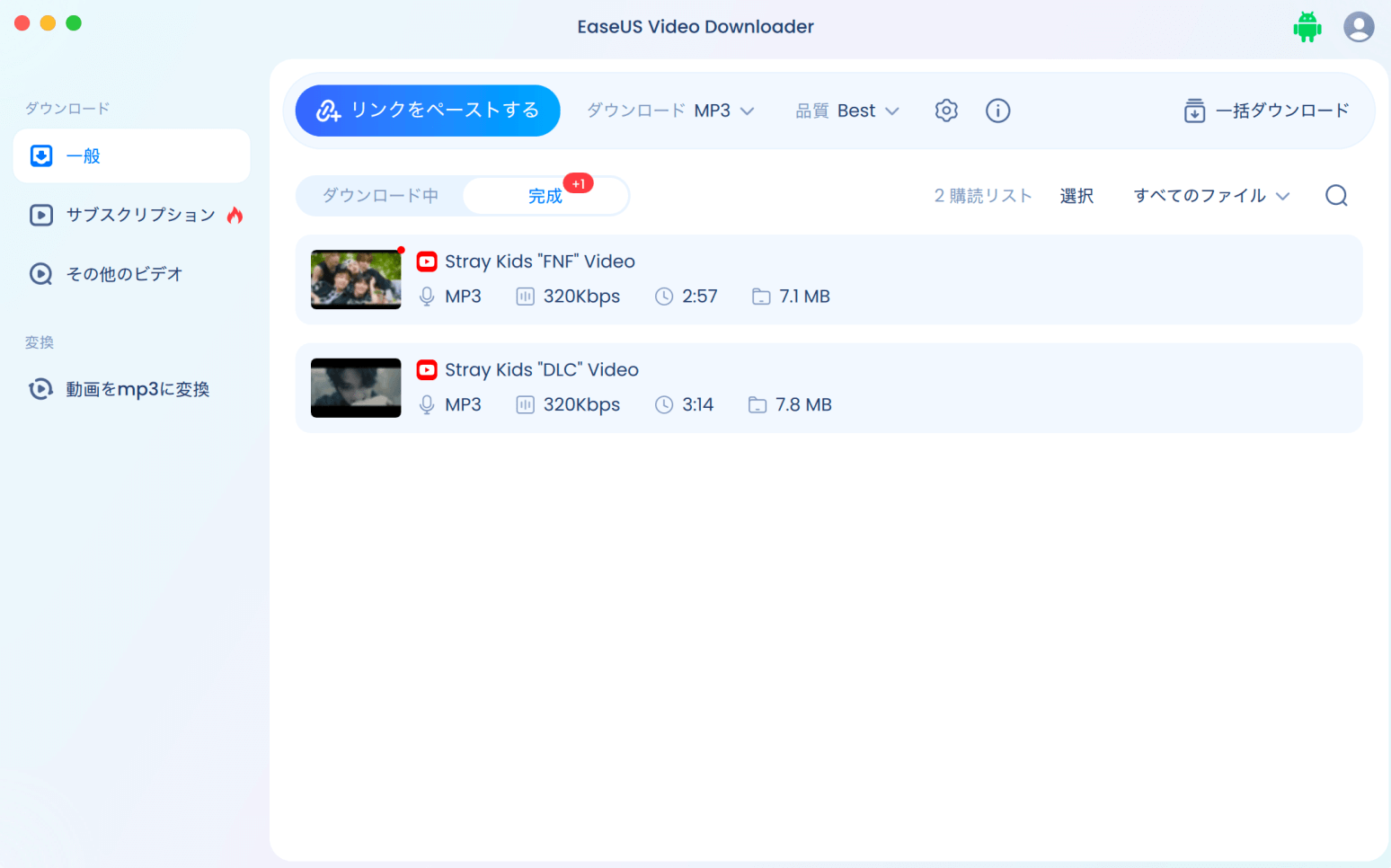The image size is (1391, 868).
Task: Enable 選択 selection mode
Action: (1076, 195)
